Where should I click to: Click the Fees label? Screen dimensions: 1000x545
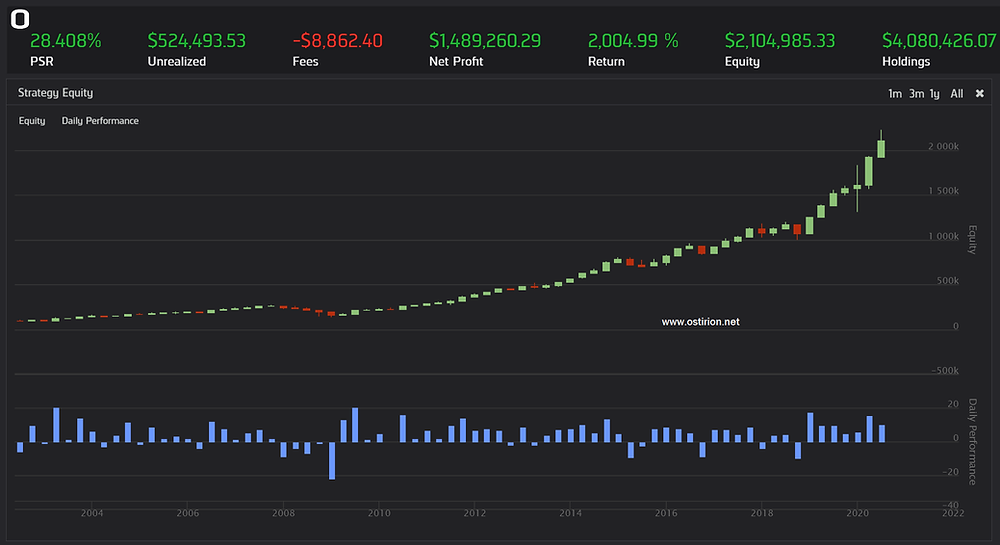(305, 61)
